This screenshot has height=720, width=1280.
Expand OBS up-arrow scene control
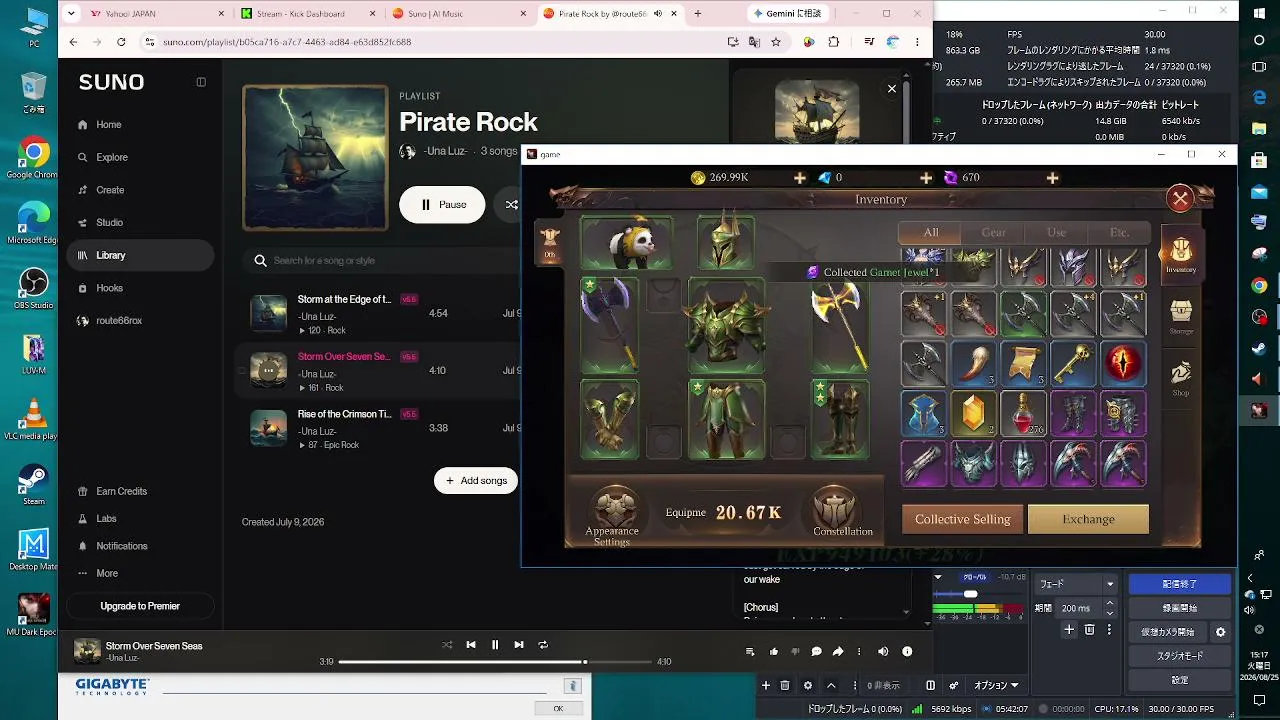[831, 686]
